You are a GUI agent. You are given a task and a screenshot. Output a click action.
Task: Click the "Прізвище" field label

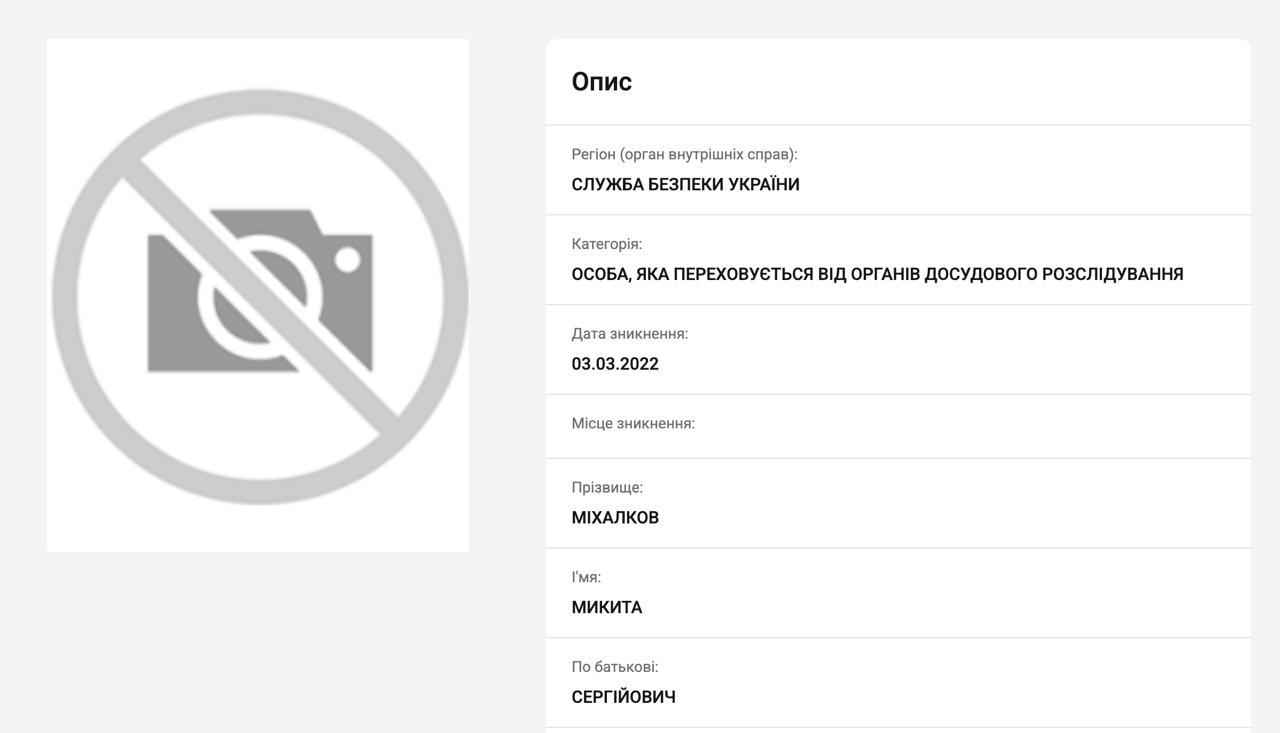(x=607, y=488)
